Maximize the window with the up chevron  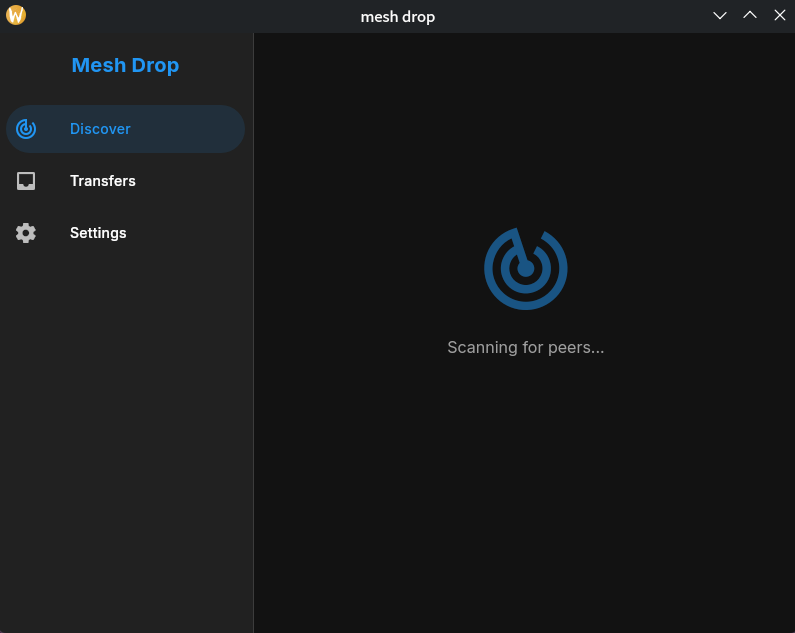[x=749, y=16]
